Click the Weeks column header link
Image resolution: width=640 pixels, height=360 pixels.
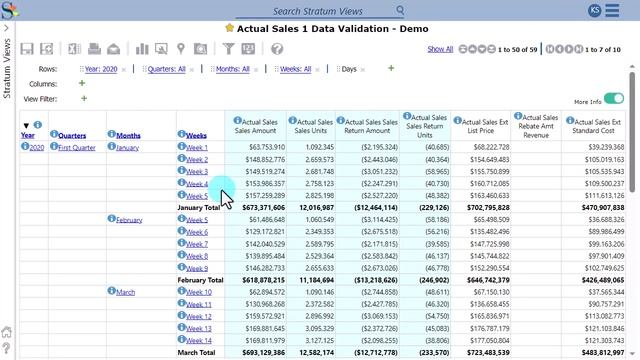[196, 136]
